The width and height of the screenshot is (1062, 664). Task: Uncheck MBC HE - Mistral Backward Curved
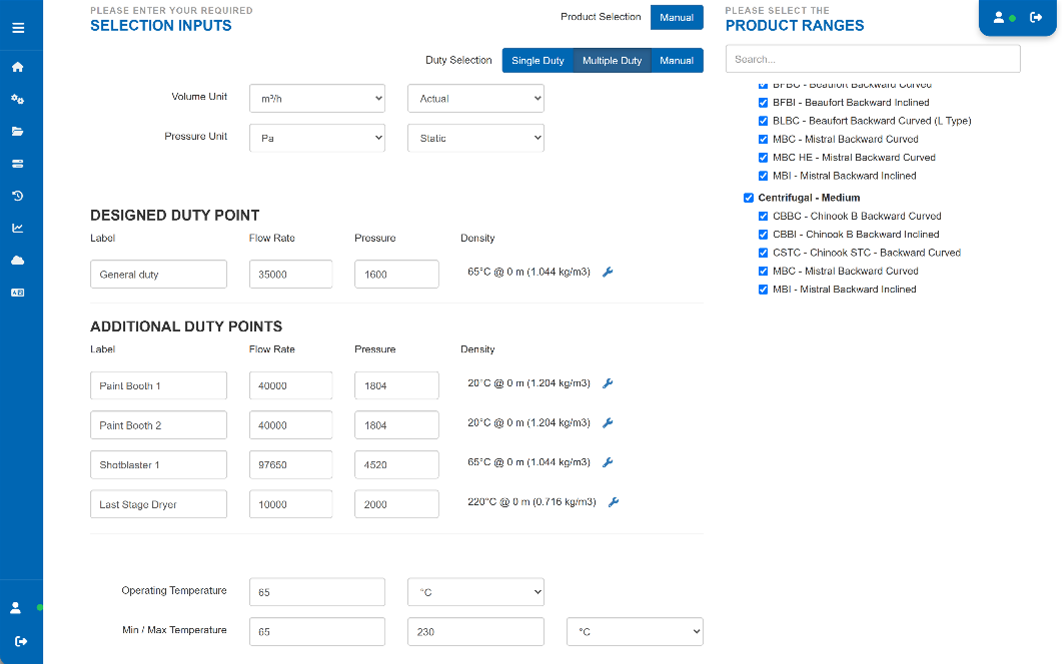click(x=763, y=158)
